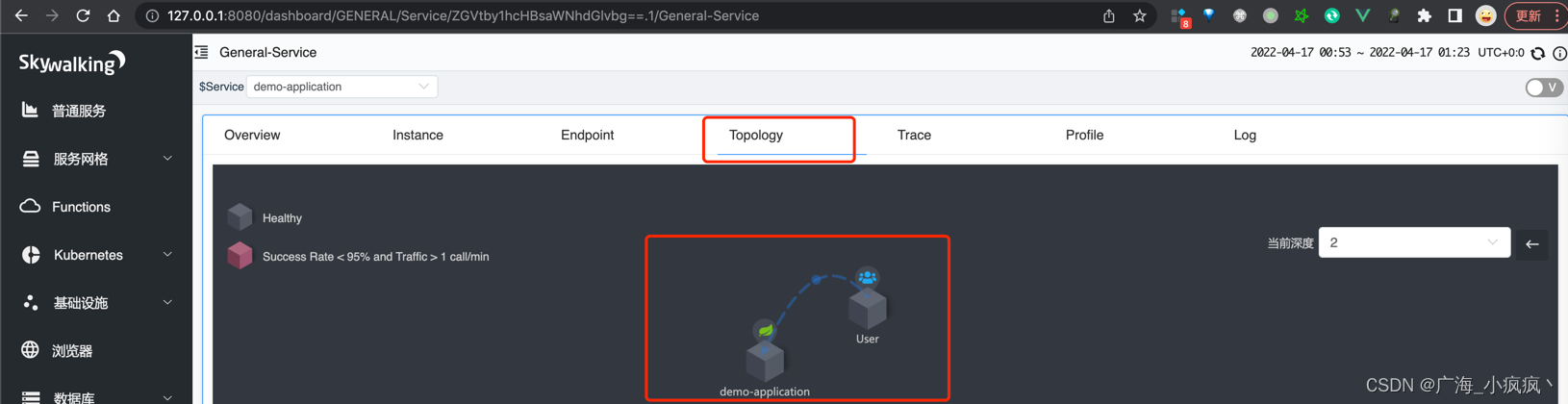Click the Healthy legend cube
This screenshot has width=1568, height=404.
pos(240,217)
